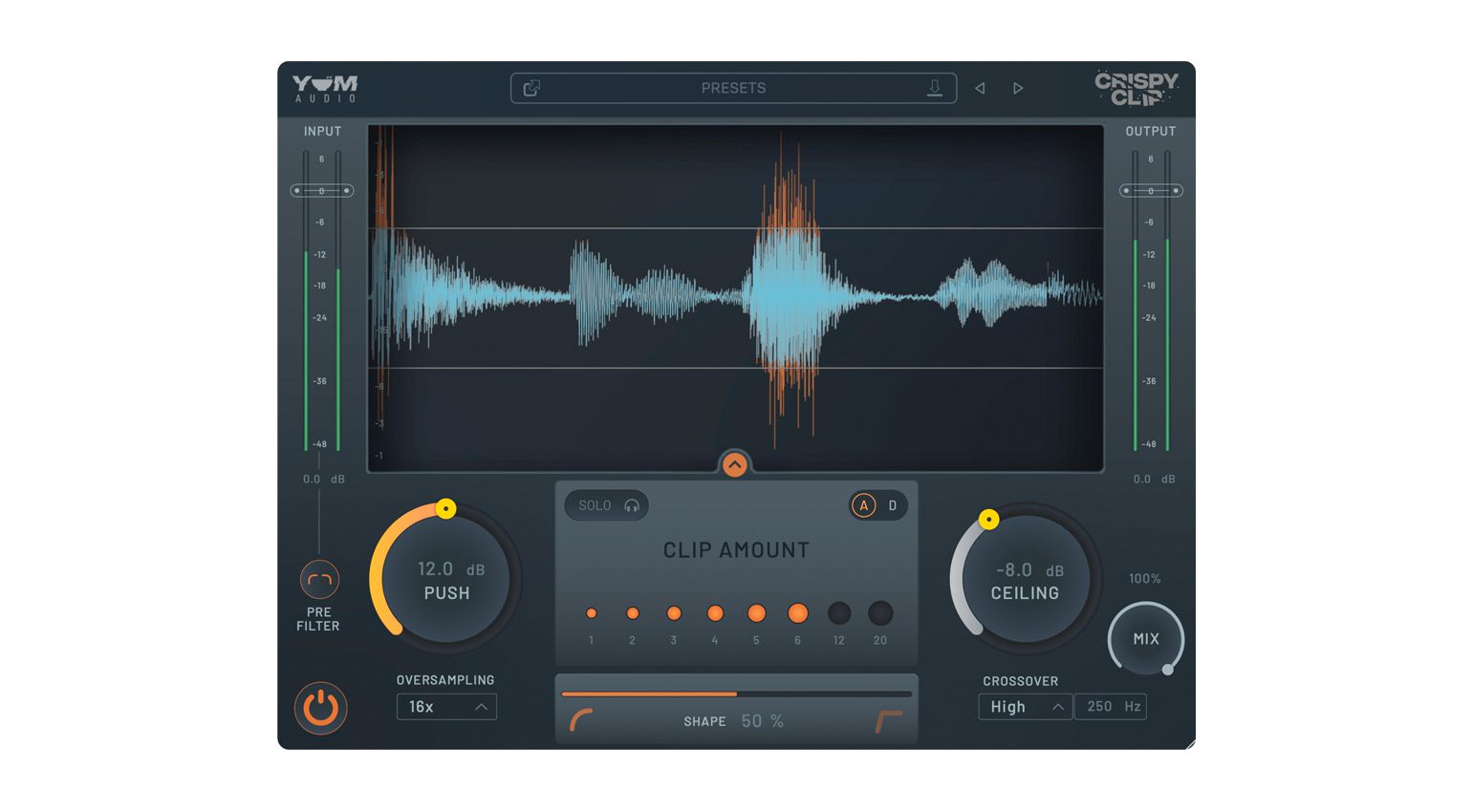This screenshot has width=1472, height=812.
Task: Click the waveform display area
Action: 736,298
